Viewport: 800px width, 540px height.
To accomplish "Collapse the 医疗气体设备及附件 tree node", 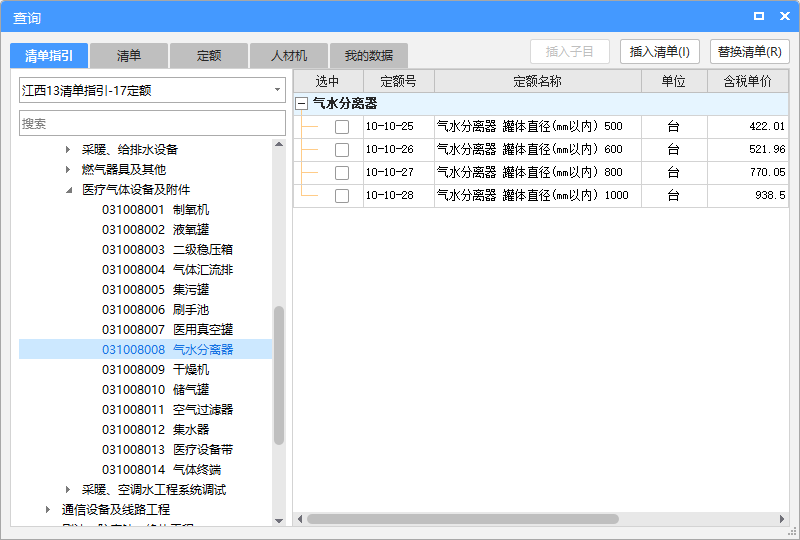I will pyautogui.click(x=69, y=190).
